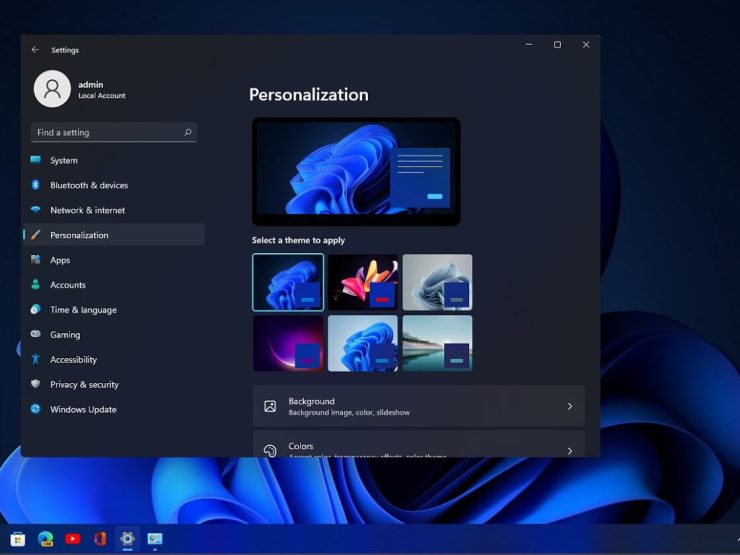740x555 pixels.
Task: Close the Settings window
Action: (x=586, y=44)
